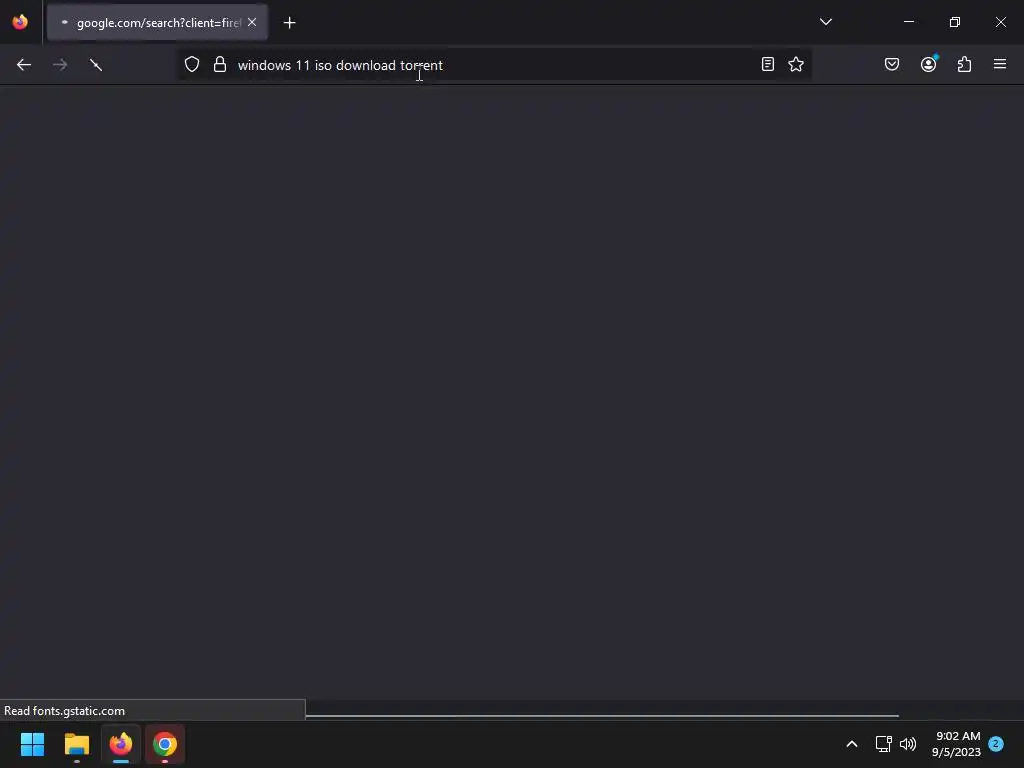Launch Google Chrome from the taskbar
Viewport: 1024px width, 768px height.
[x=165, y=744]
